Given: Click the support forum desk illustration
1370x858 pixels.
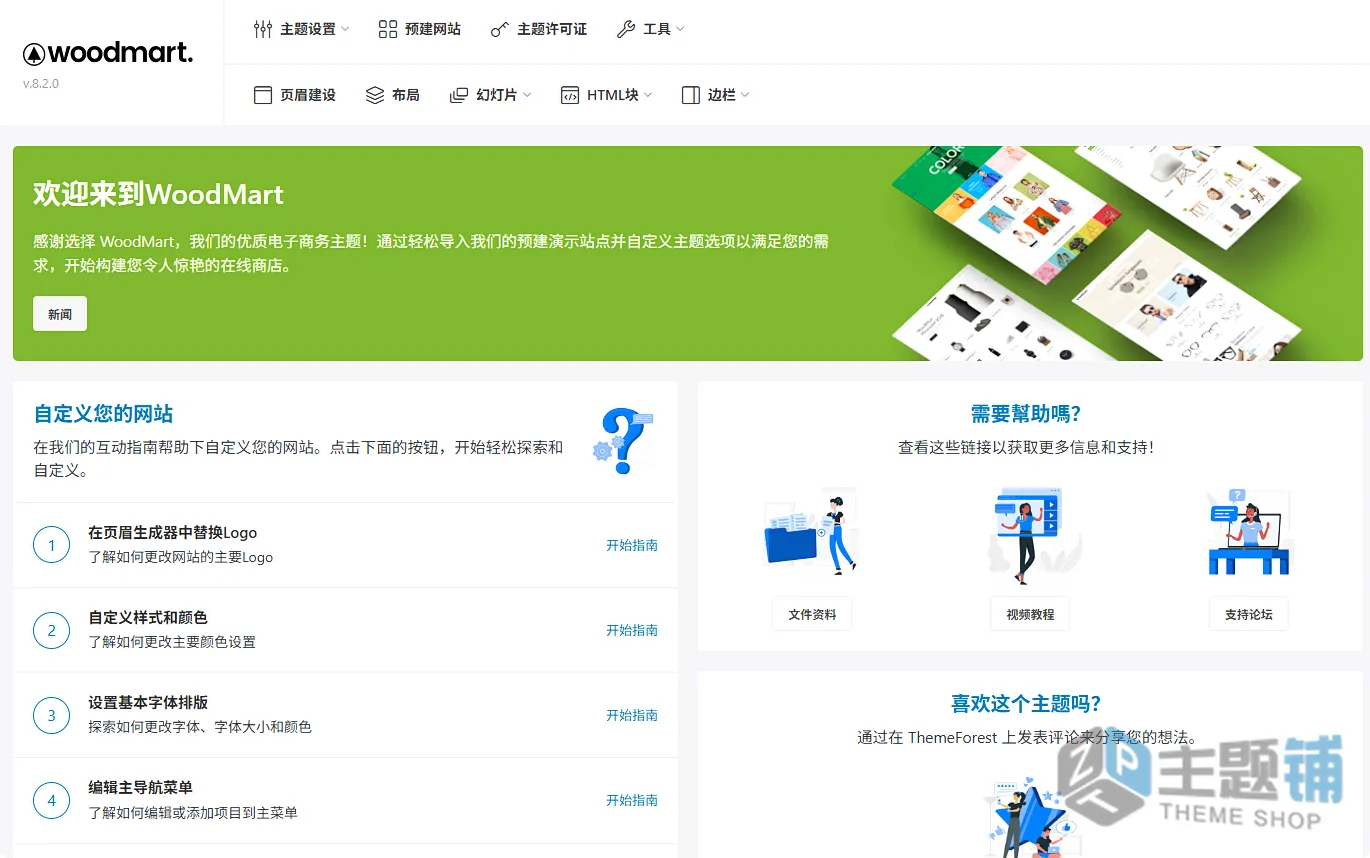Looking at the screenshot, I should (x=1248, y=532).
